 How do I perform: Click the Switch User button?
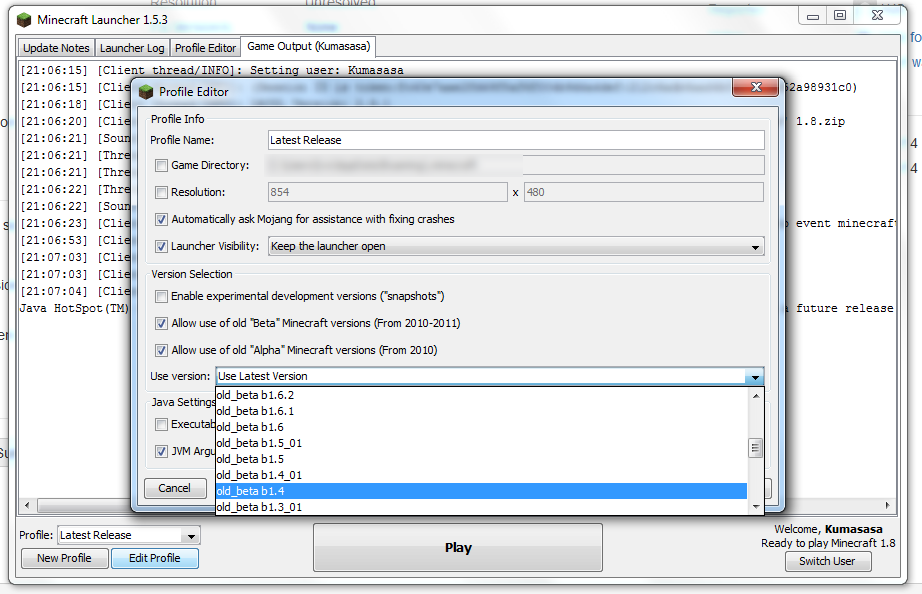click(x=827, y=561)
